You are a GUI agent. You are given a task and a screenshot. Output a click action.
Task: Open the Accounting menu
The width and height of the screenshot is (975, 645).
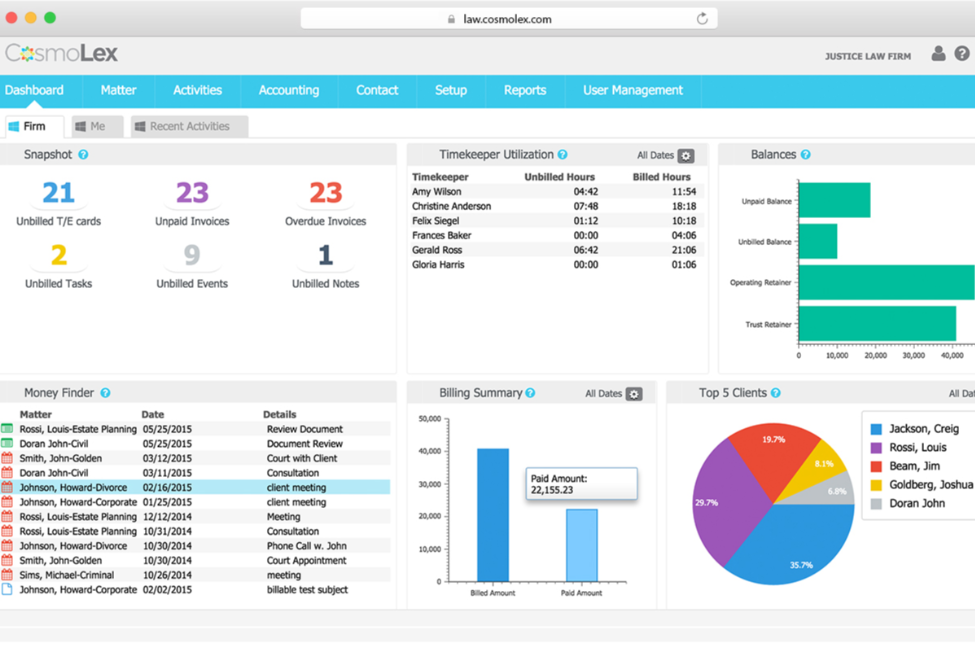click(289, 90)
